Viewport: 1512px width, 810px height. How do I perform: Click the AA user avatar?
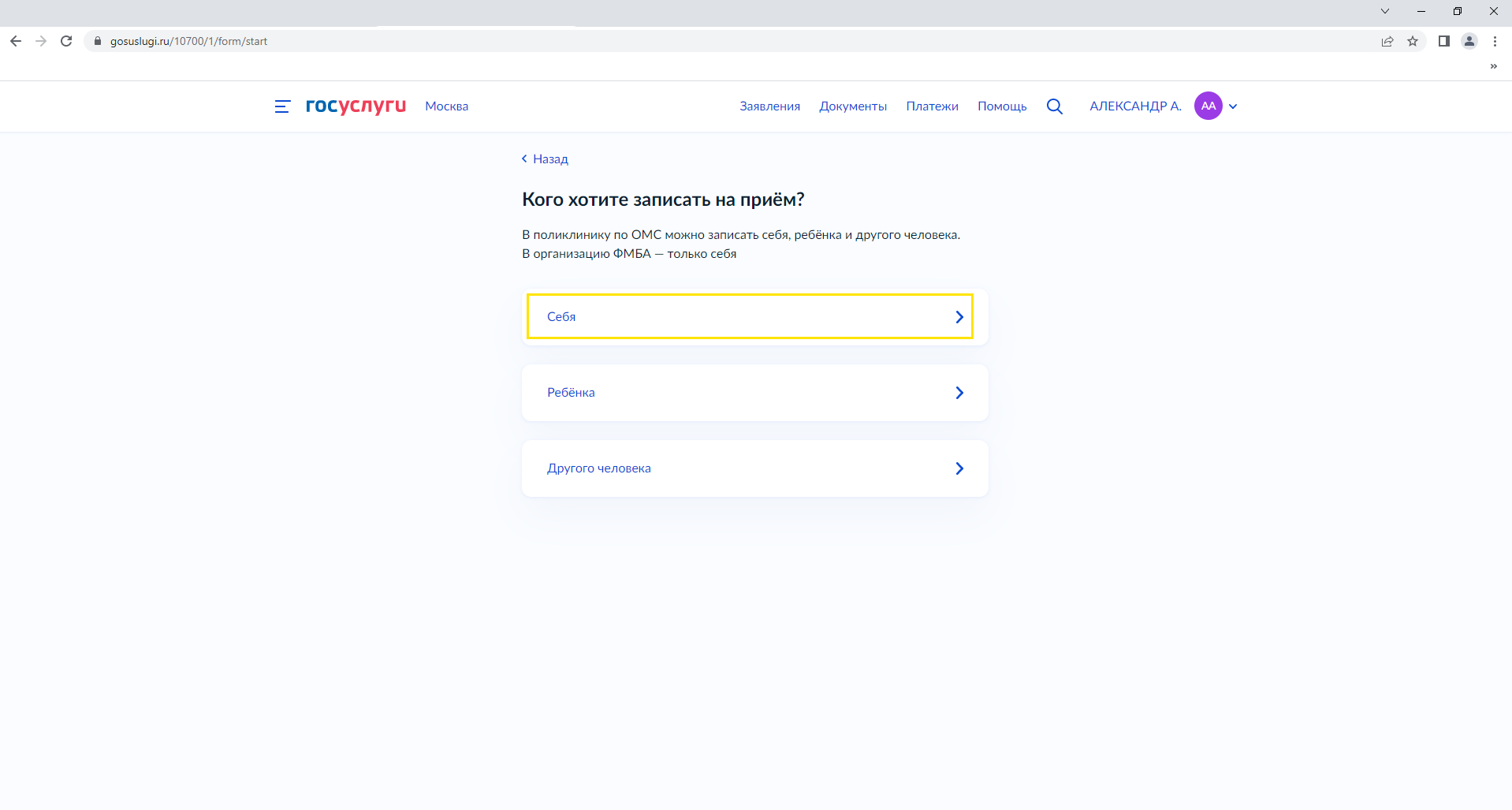[x=1208, y=106]
